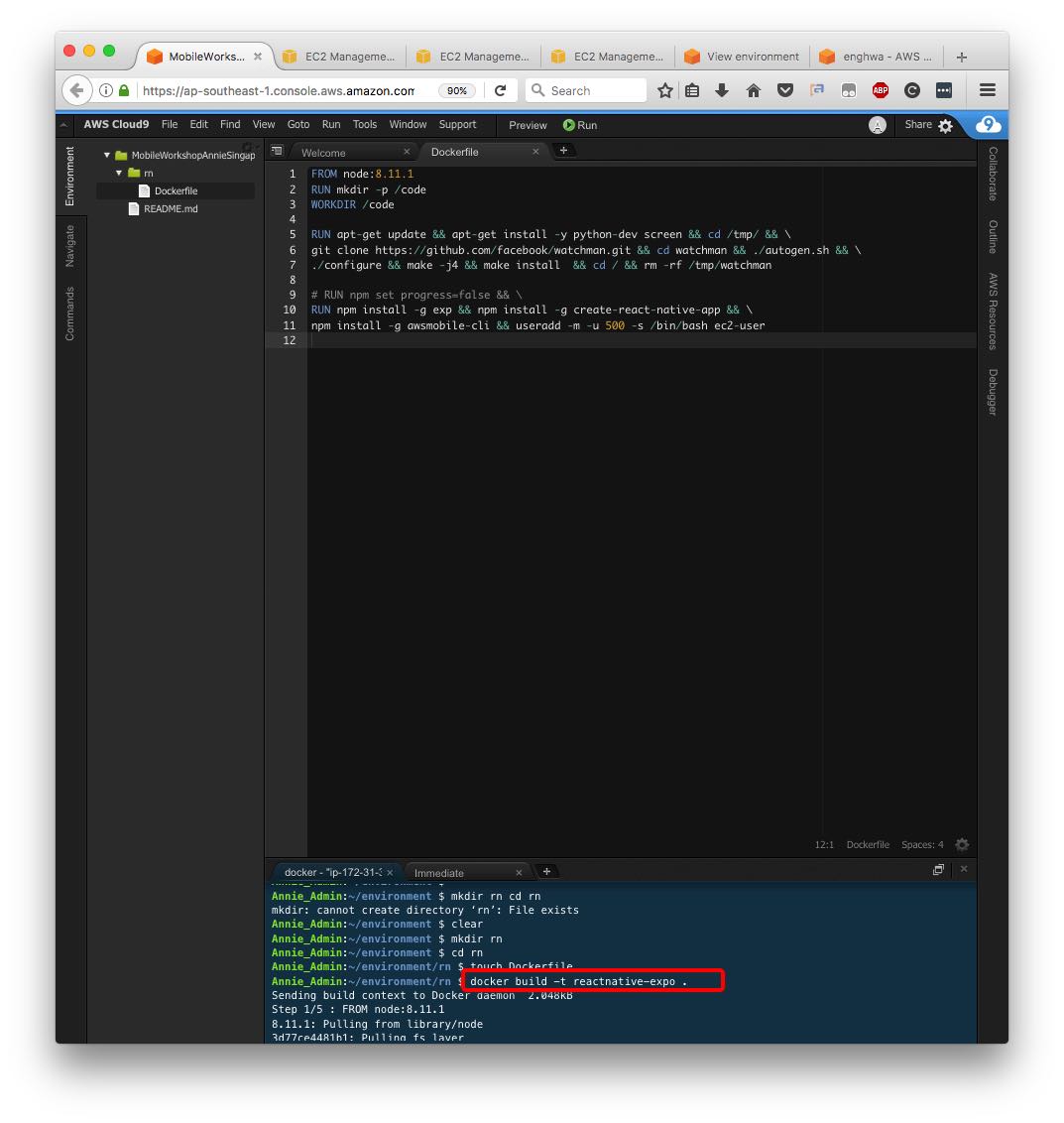Go back using the browser back arrow
The width and height of the screenshot is (1064, 1123).
coord(77,91)
